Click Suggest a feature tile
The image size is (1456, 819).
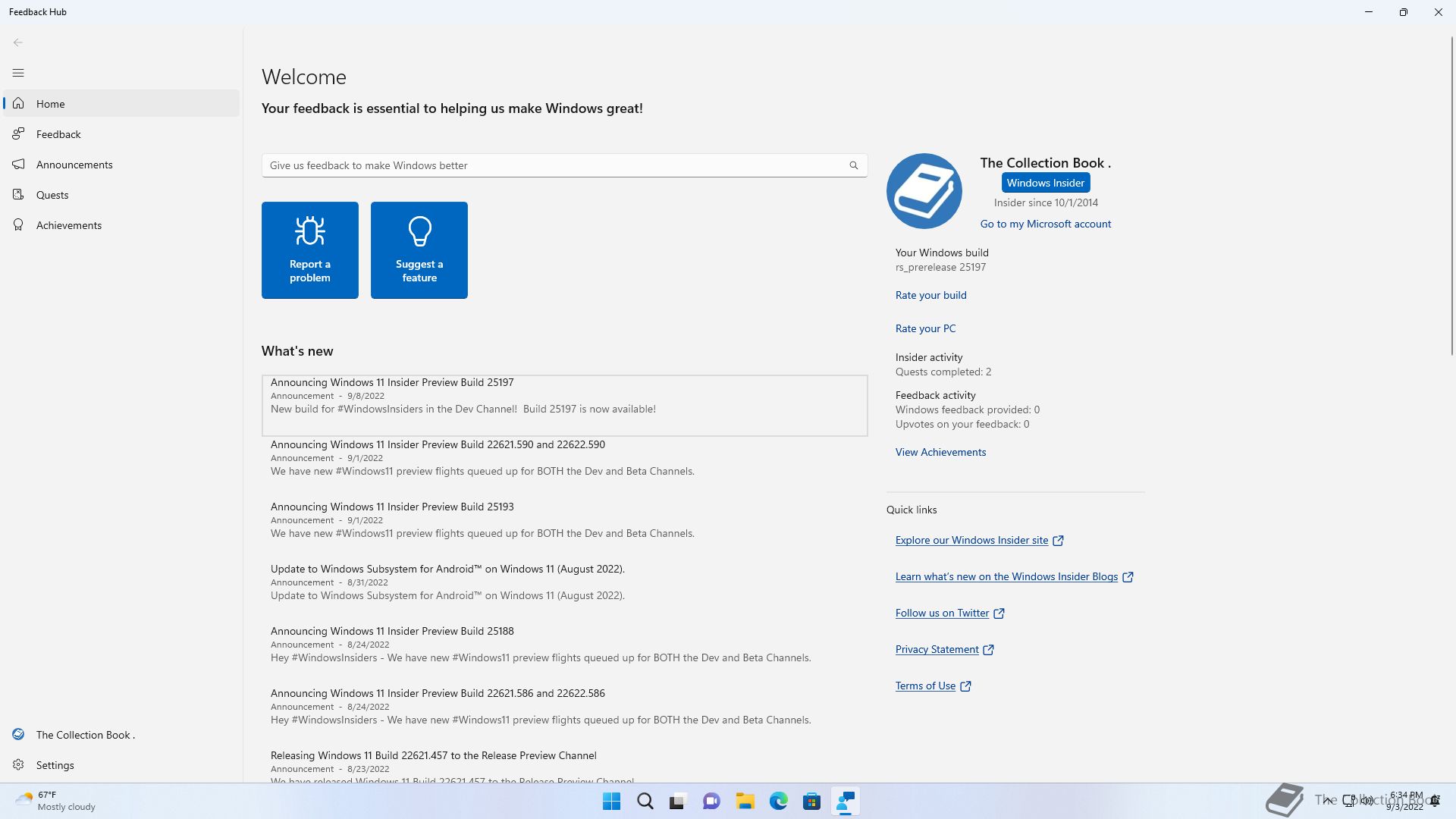coord(419,250)
